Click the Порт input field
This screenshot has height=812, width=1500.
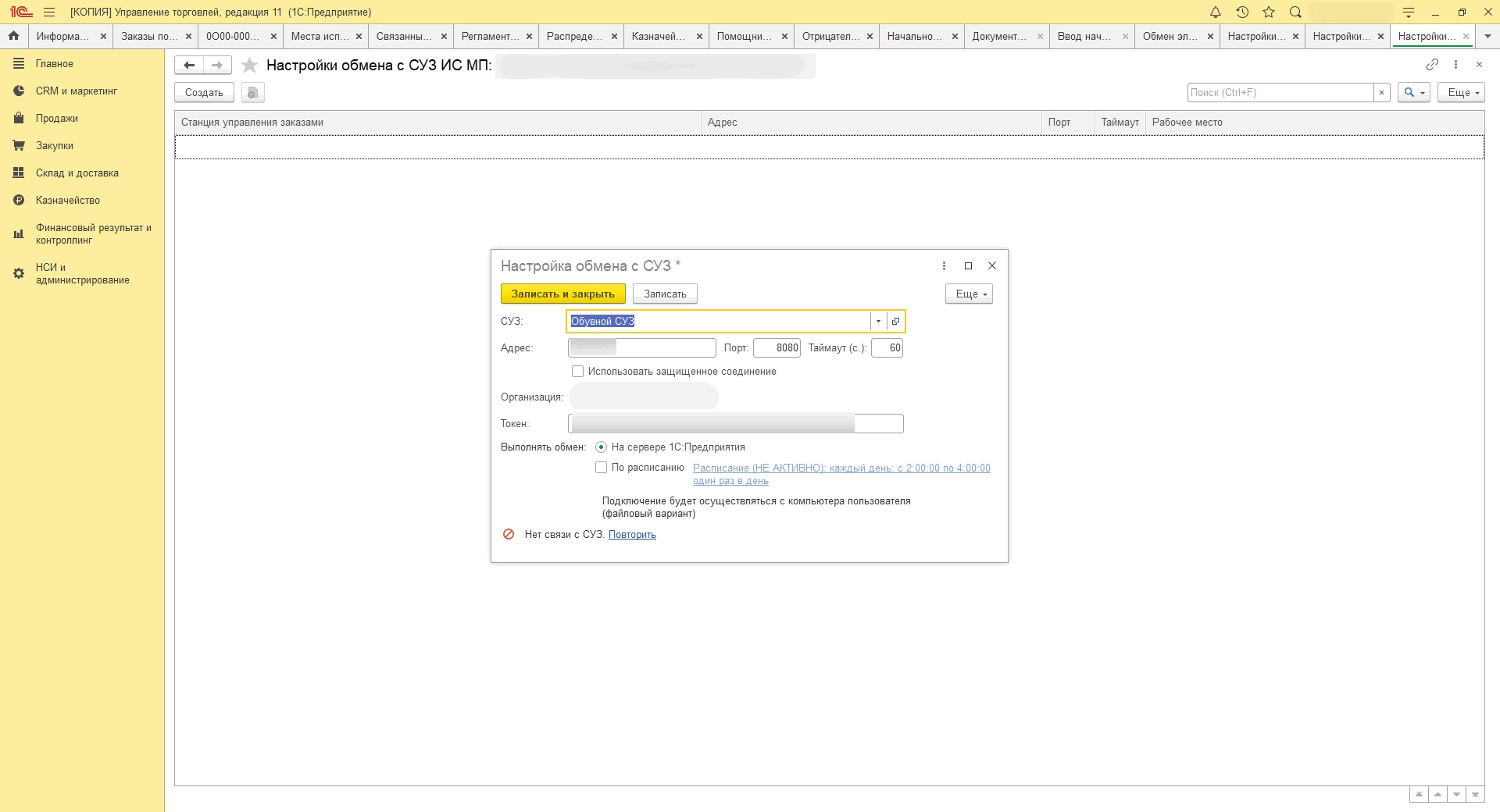tap(777, 348)
